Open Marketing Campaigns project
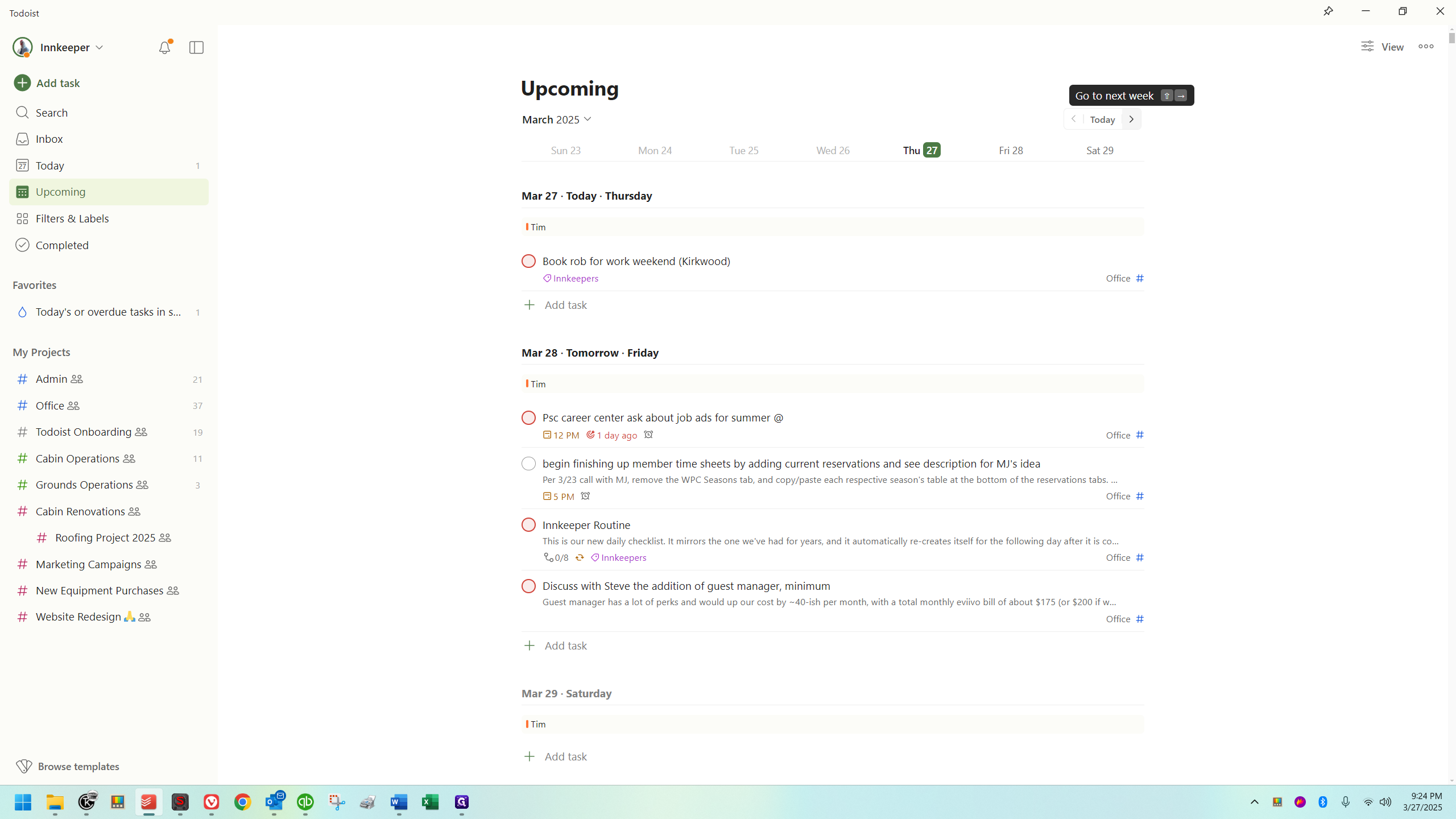This screenshot has width=1456, height=819. 109,564
